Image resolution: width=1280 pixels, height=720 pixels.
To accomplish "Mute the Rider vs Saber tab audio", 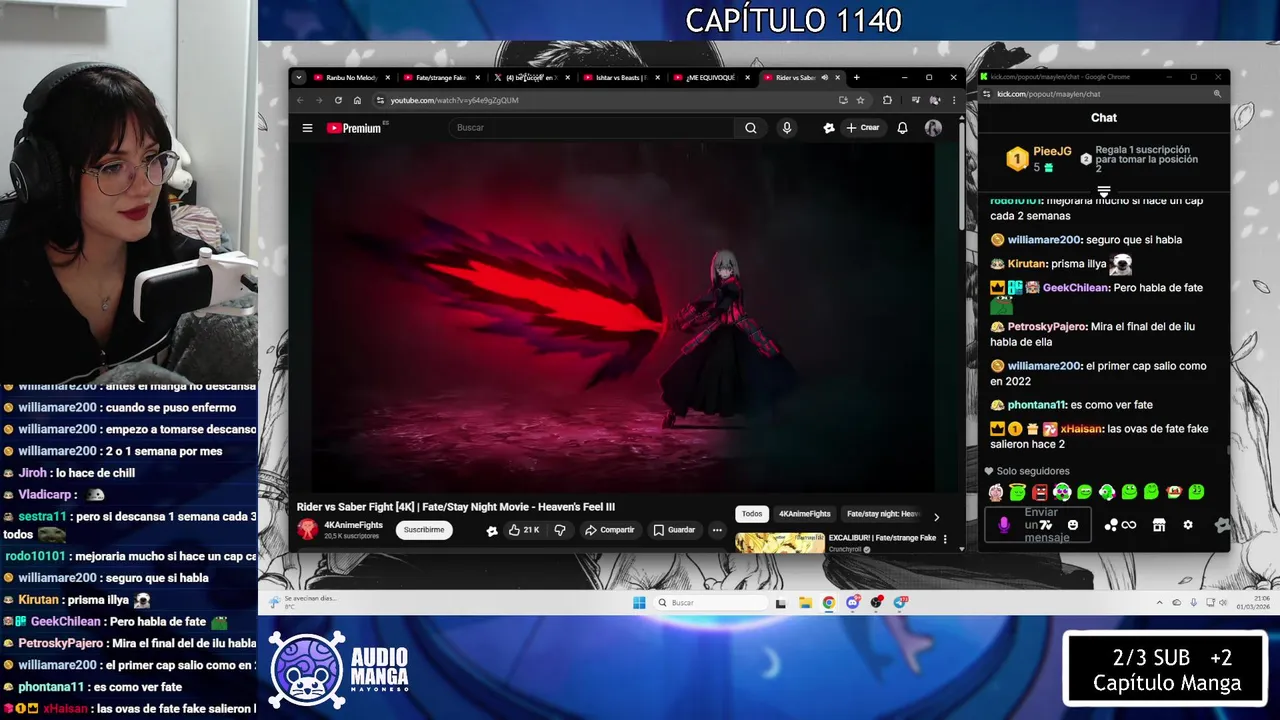I will pyautogui.click(x=824, y=77).
